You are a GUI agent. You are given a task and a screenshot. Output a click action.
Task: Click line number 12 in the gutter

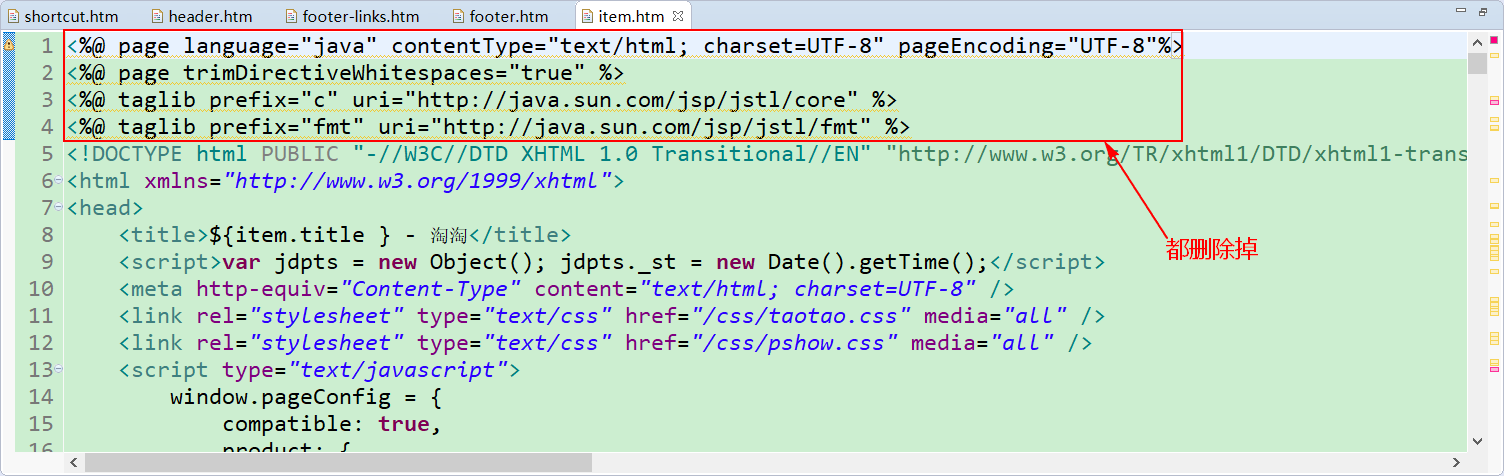coord(41,343)
